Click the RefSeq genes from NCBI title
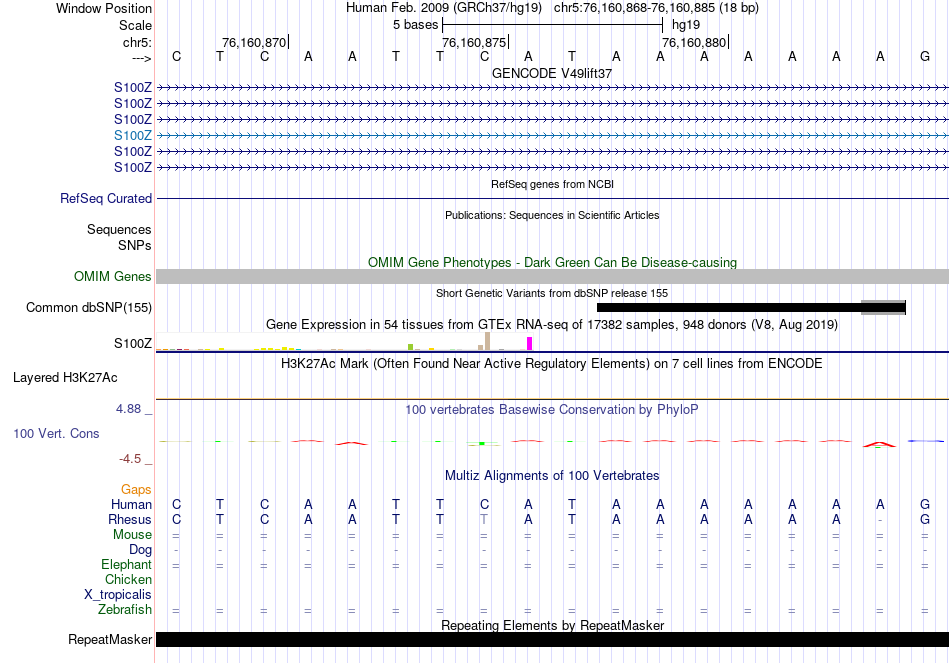 pyautogui.click(x=553, y=184)
